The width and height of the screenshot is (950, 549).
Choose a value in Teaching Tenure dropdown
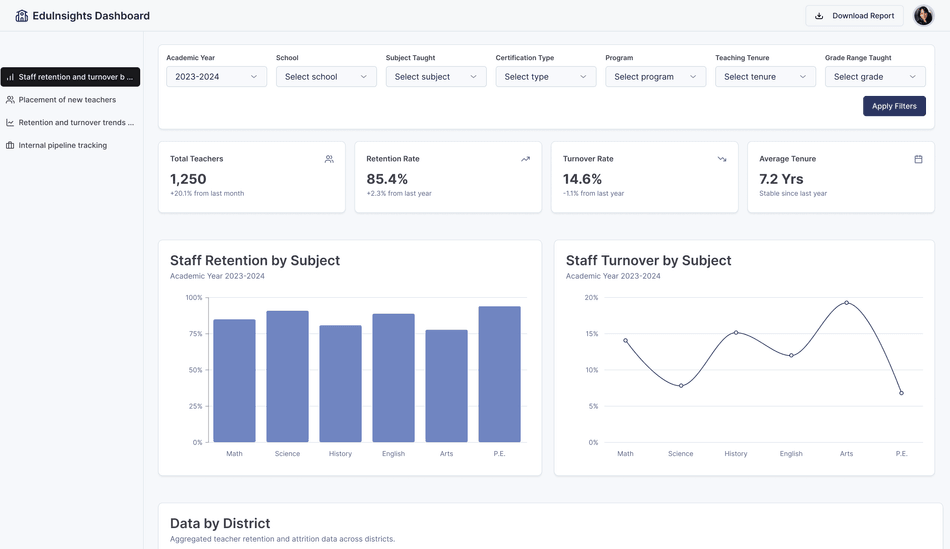pos(765,77)
